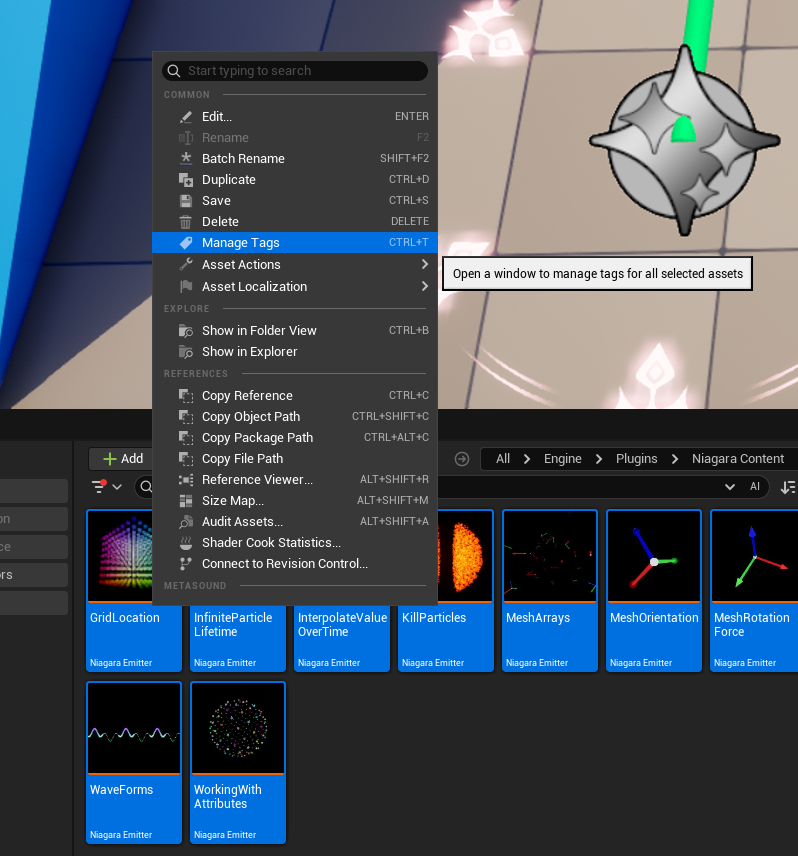Select Save in the context menu
798x856 pixels.
[x=295, y=201]
